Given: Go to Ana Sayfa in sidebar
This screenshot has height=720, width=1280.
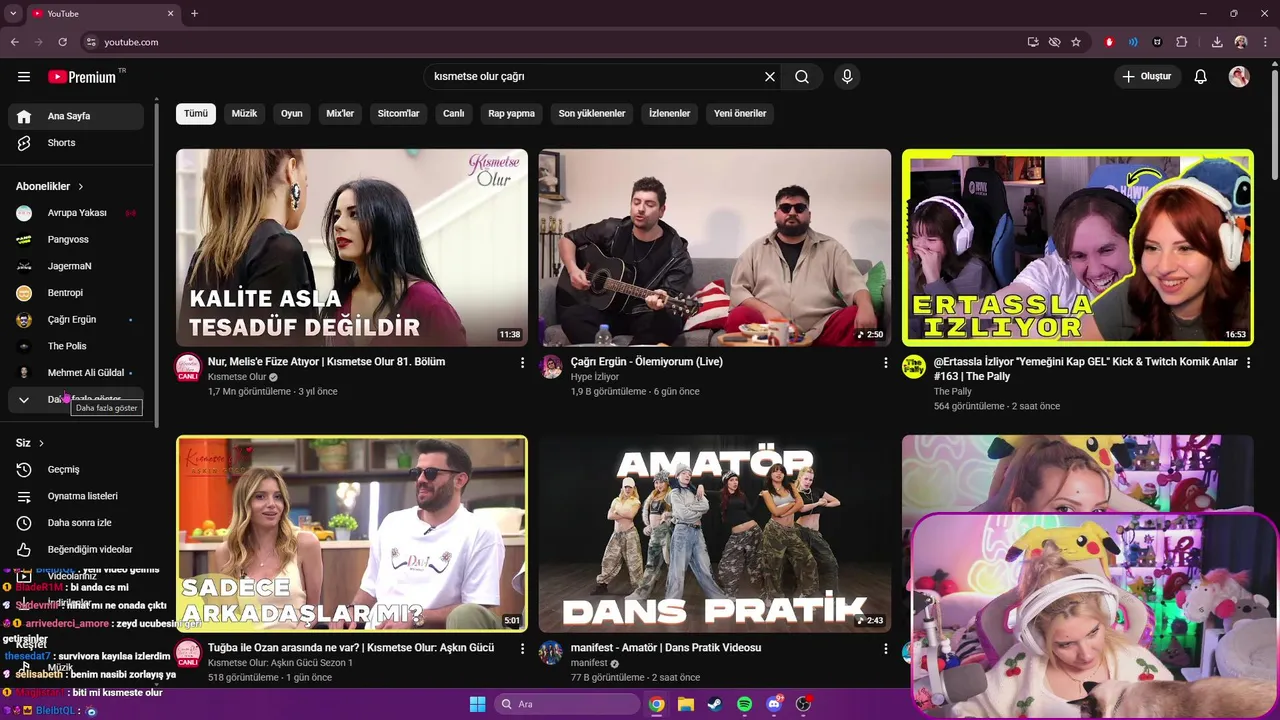Looking at the screenshot, I should pyautogui.click(x=76, y=117).
